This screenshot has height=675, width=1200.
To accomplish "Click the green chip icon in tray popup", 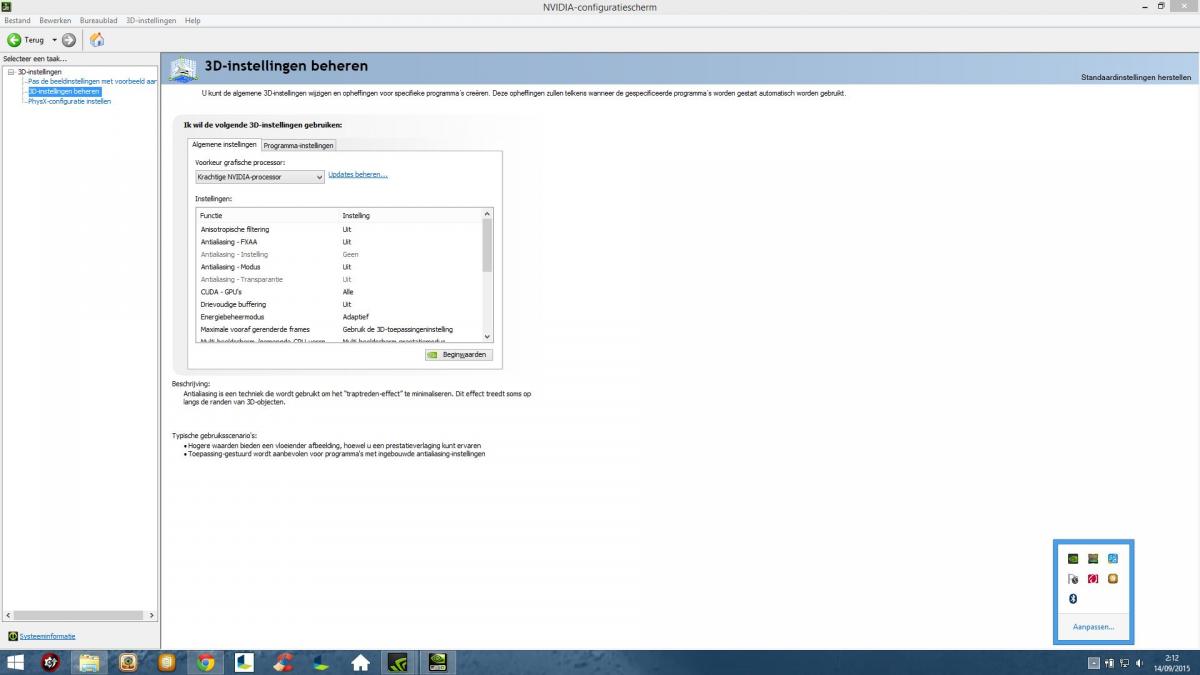I will (x=1093, y=559).
